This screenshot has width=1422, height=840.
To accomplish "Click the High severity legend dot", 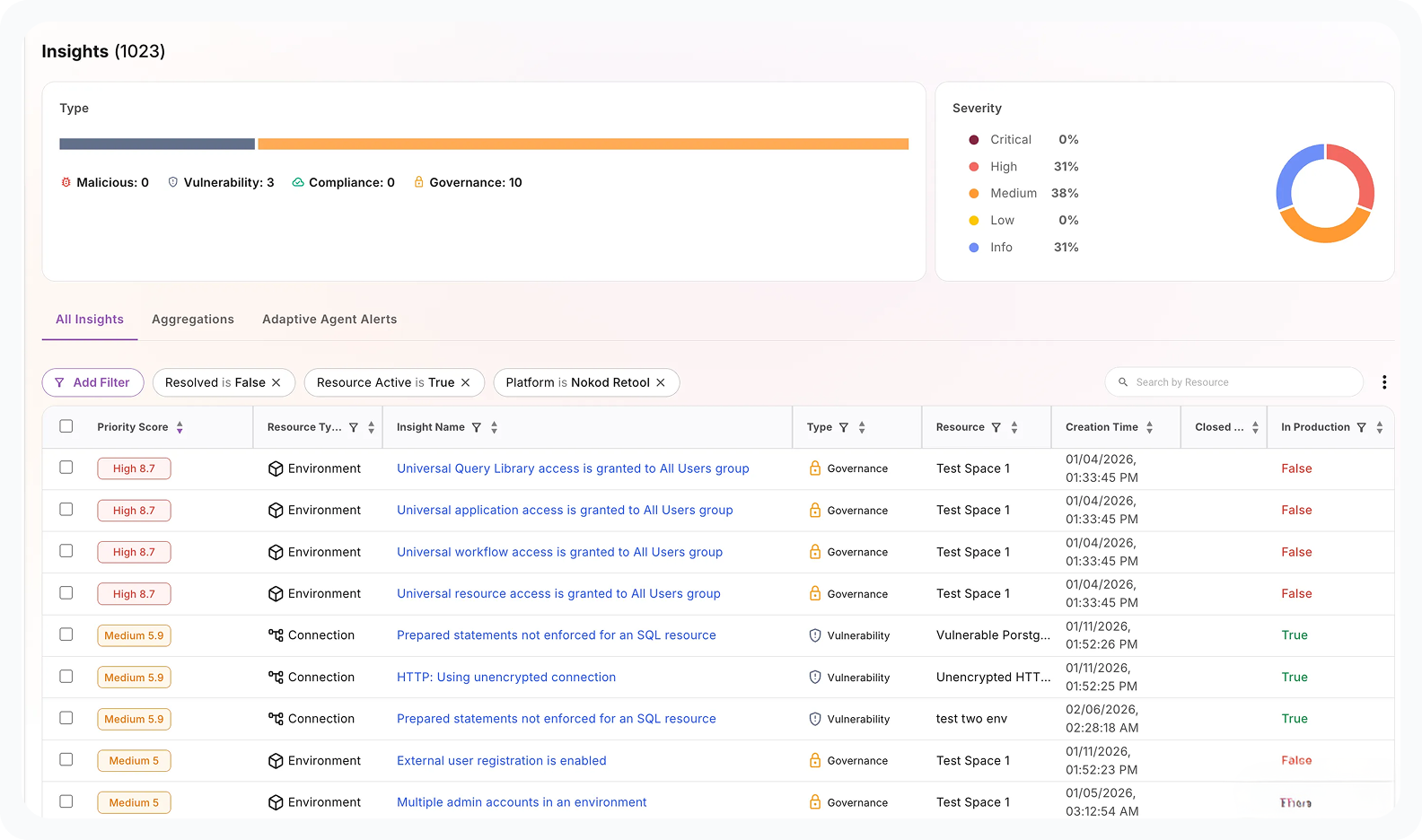I will point(974,167).
